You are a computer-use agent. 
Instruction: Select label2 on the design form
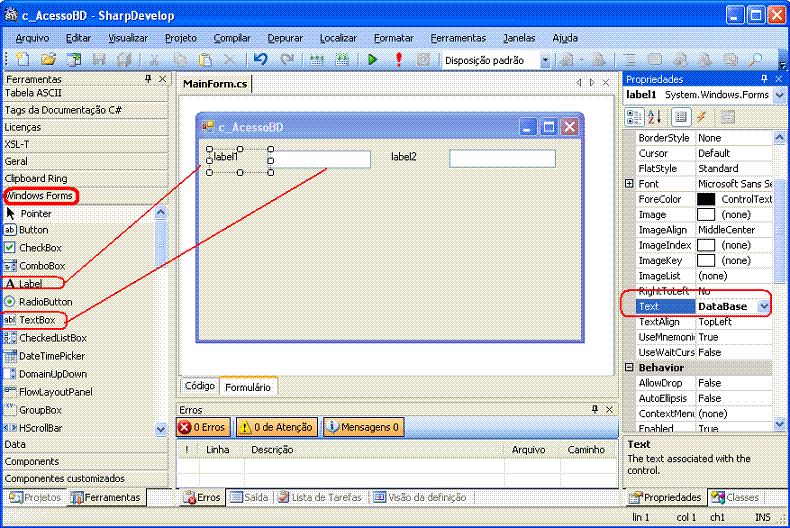[x=404, y=157]
